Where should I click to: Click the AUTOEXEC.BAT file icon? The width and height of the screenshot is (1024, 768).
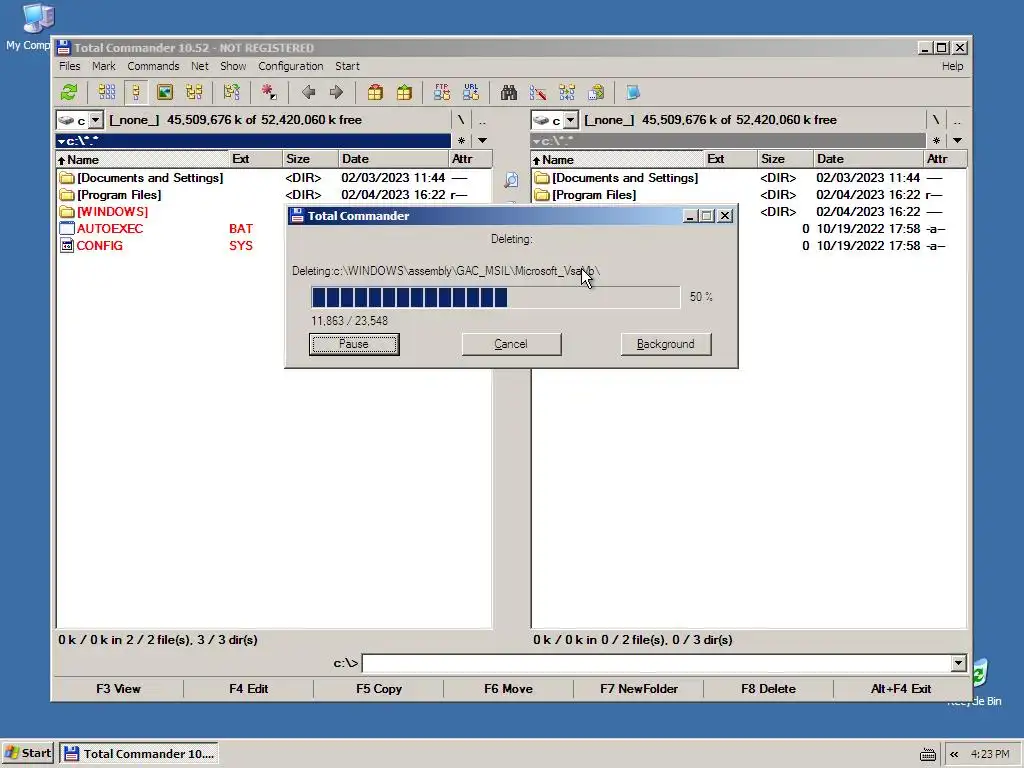67,229
